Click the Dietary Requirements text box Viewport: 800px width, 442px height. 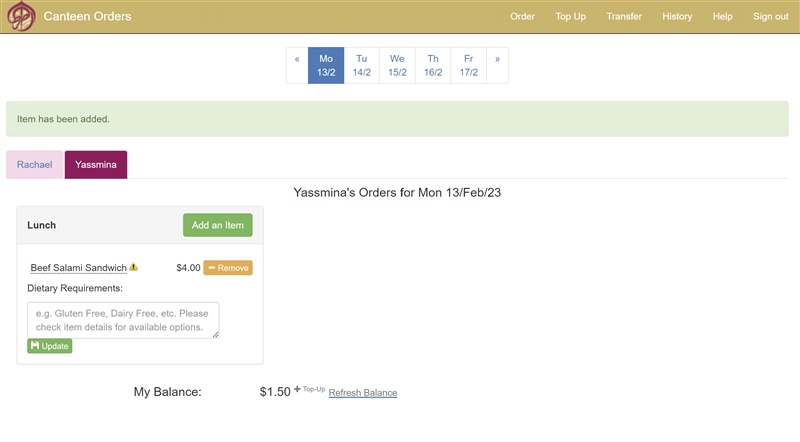coord(123,320)
